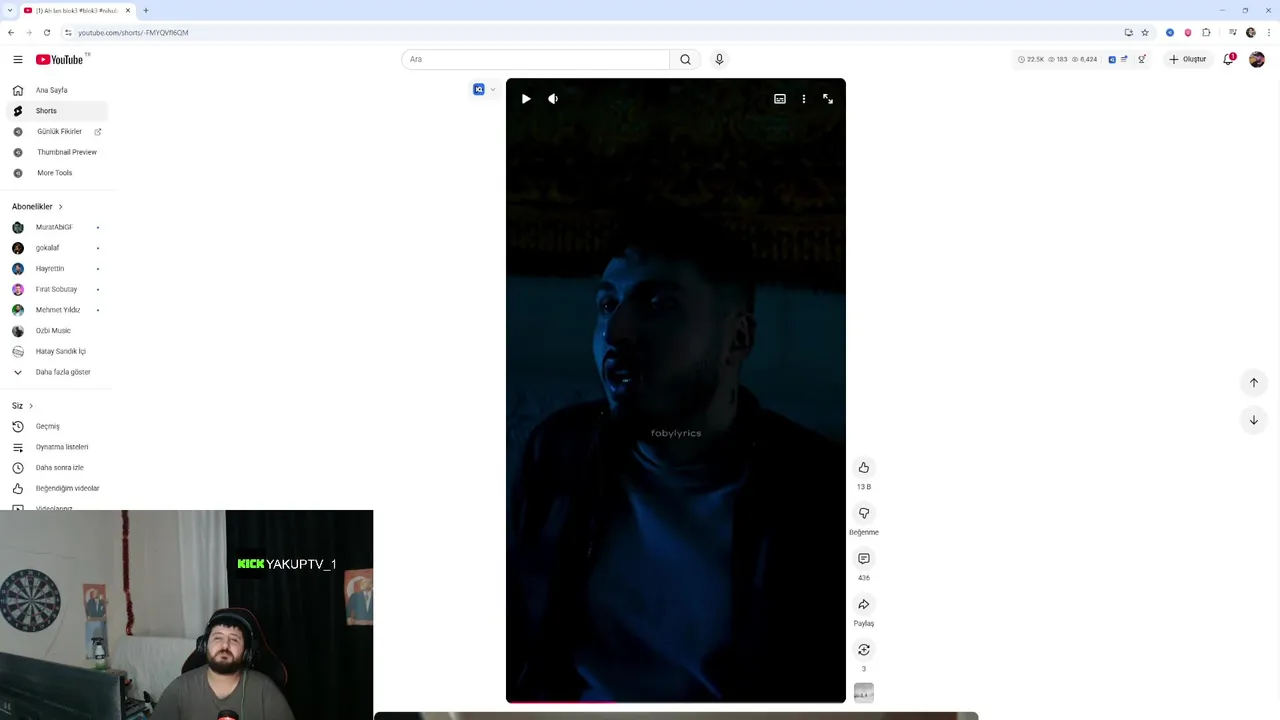This screenshot has width=1280, height=720.
Task: Go to next Short with down arrow
Action: [1254, 420]
